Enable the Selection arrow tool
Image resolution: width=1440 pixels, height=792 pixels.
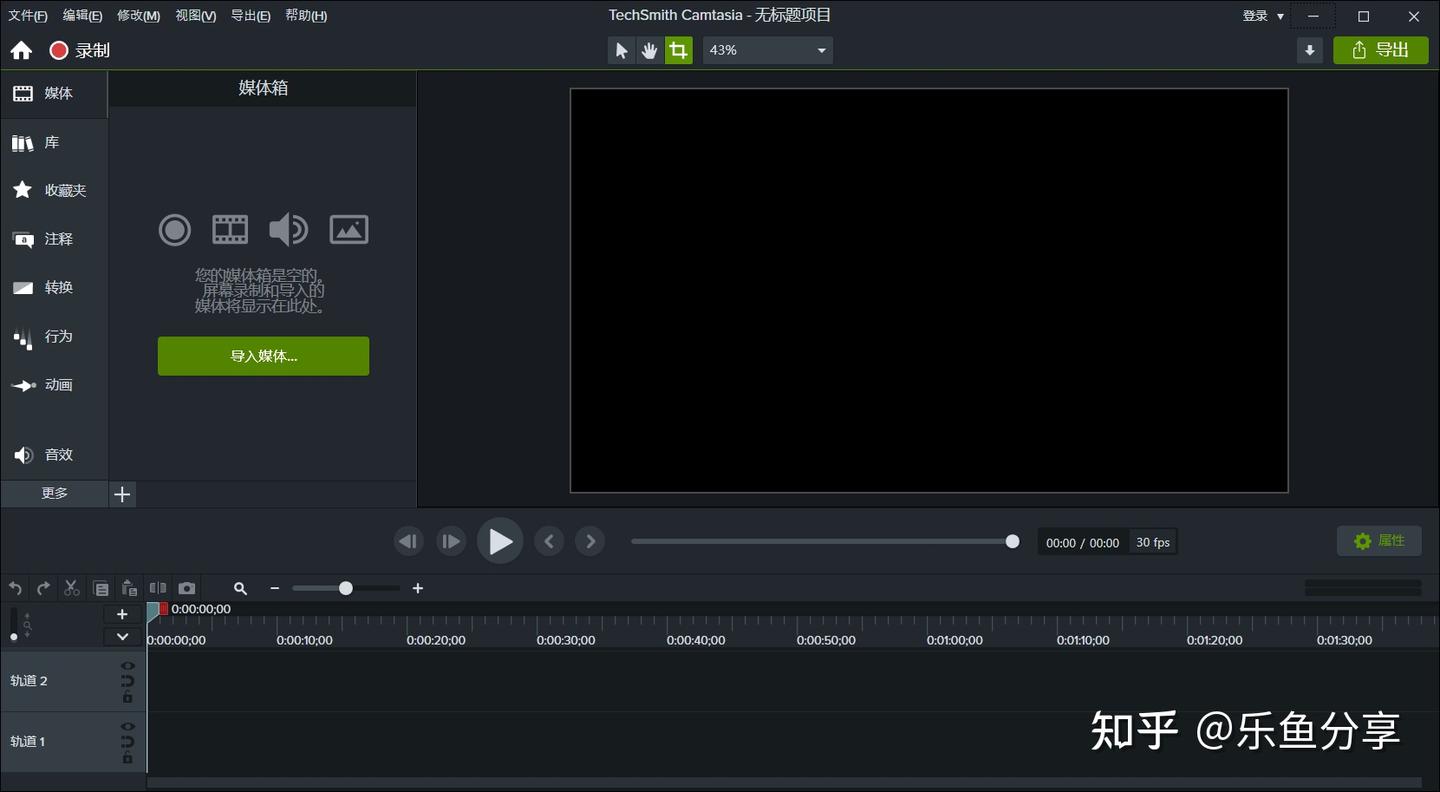pyautogui.click(x=622, y=49)
